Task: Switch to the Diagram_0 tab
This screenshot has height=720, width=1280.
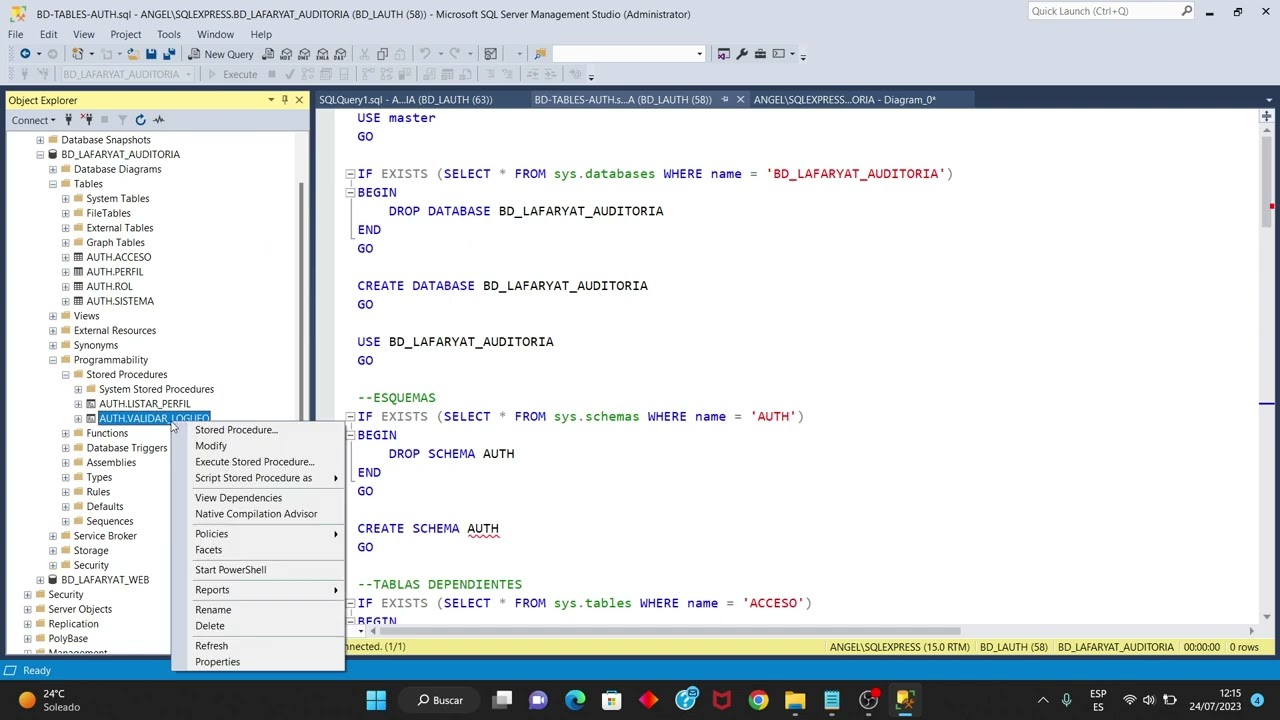Action: coord(844,100)
